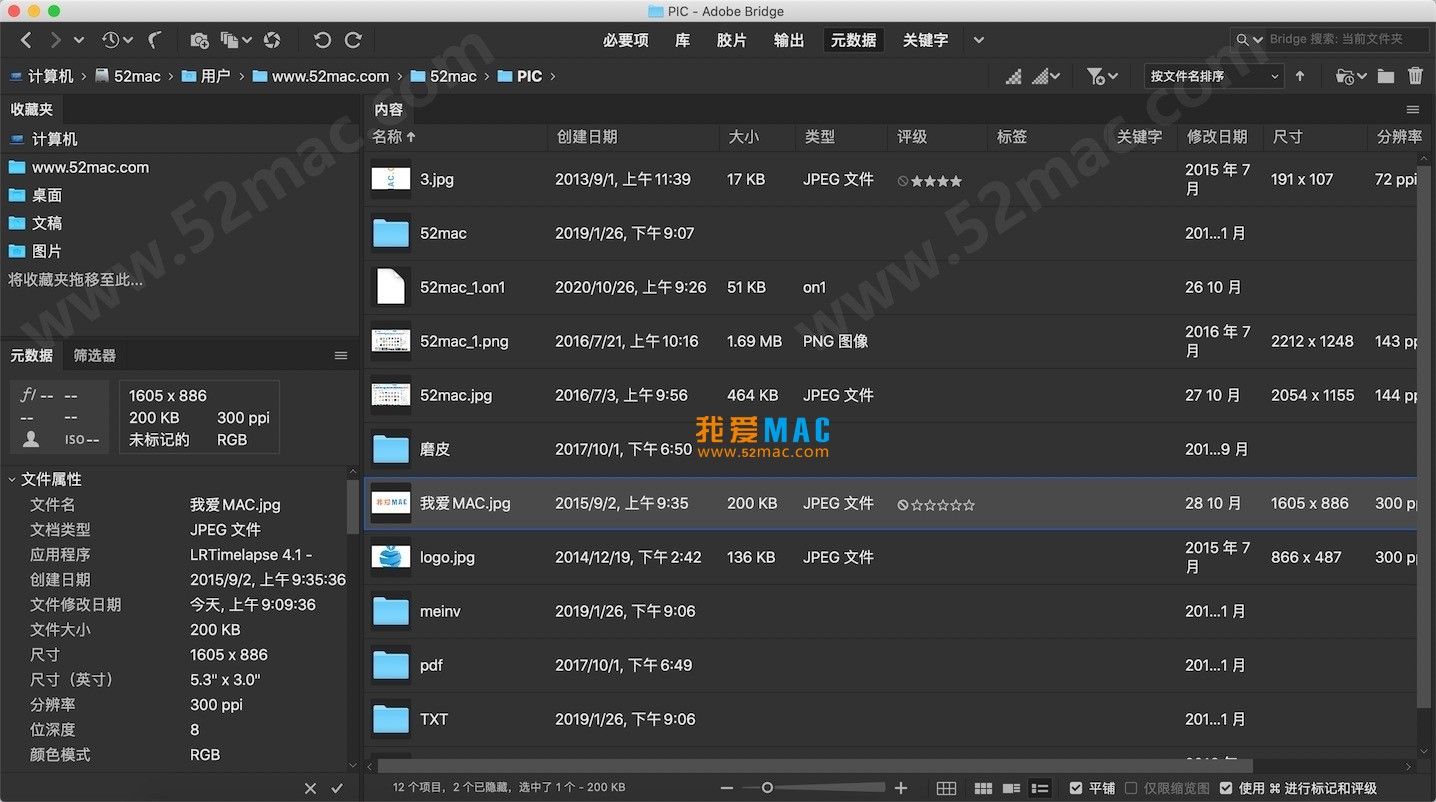The image size is (1436, 802).
Task: Click the www.52mac.com breadcrumb
Action: pos(321,76)
